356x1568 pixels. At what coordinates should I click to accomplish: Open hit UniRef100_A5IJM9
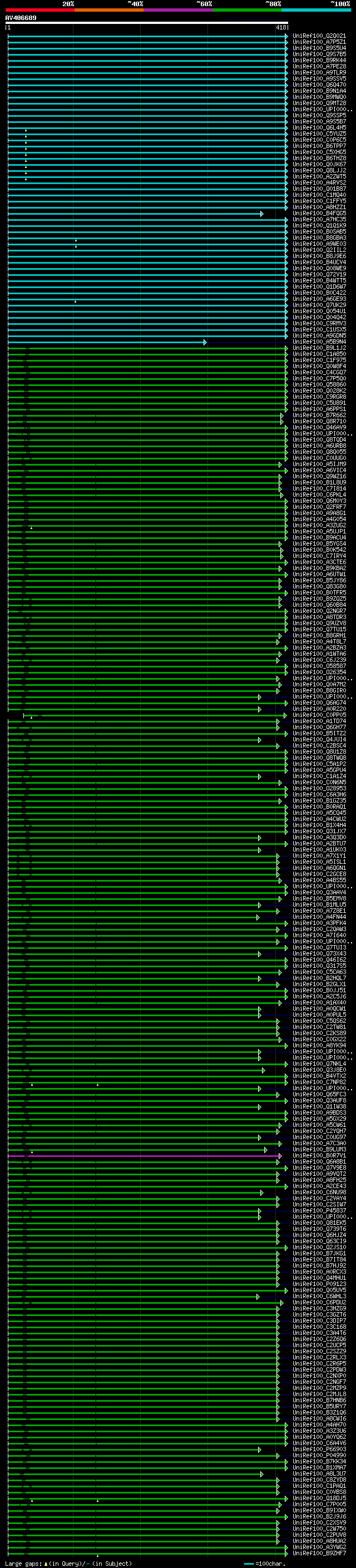(x=319, y=464)
